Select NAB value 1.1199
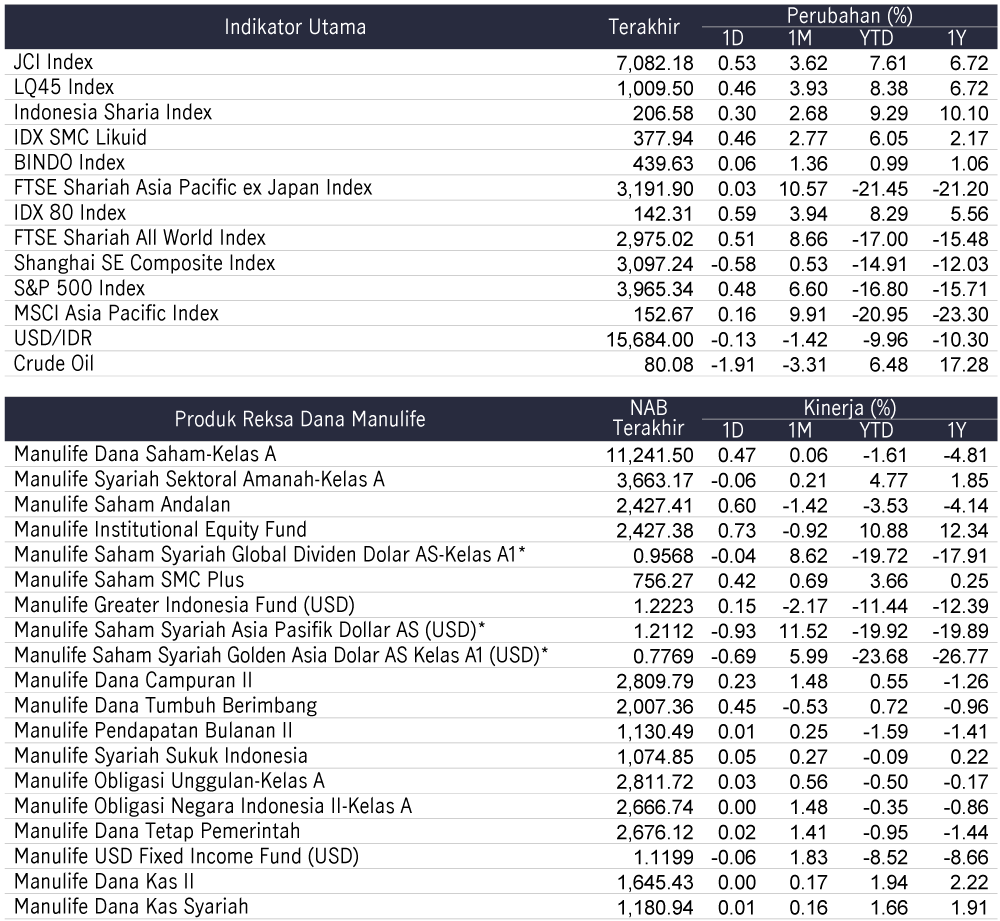 (663, 858)
